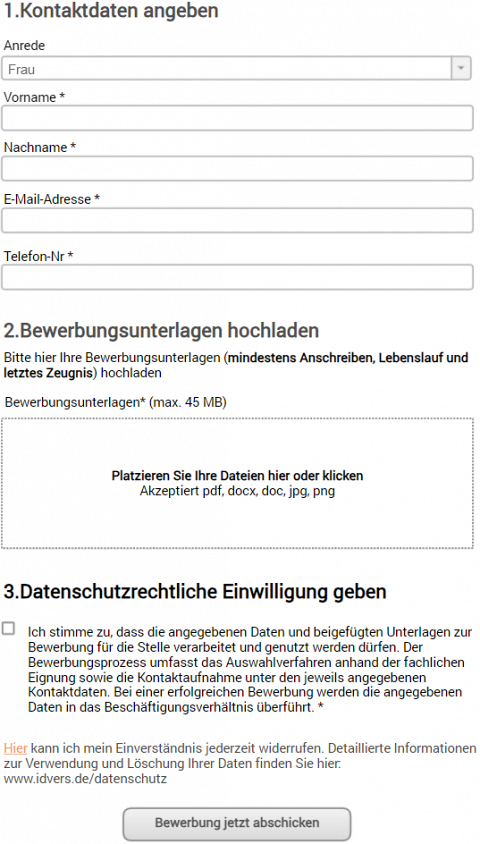Select the Anrede combo box showing Frau

coord(237,69)
